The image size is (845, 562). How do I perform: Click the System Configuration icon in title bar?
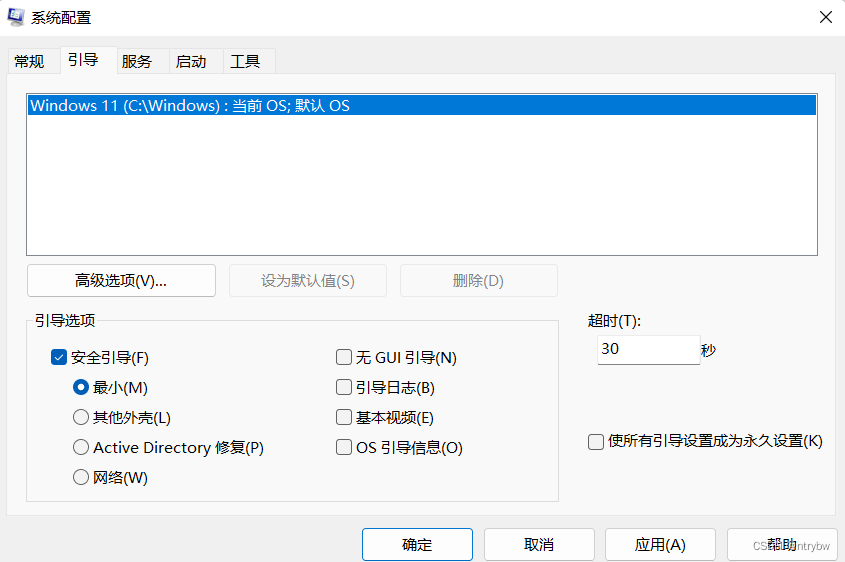(x=16, y=17)
